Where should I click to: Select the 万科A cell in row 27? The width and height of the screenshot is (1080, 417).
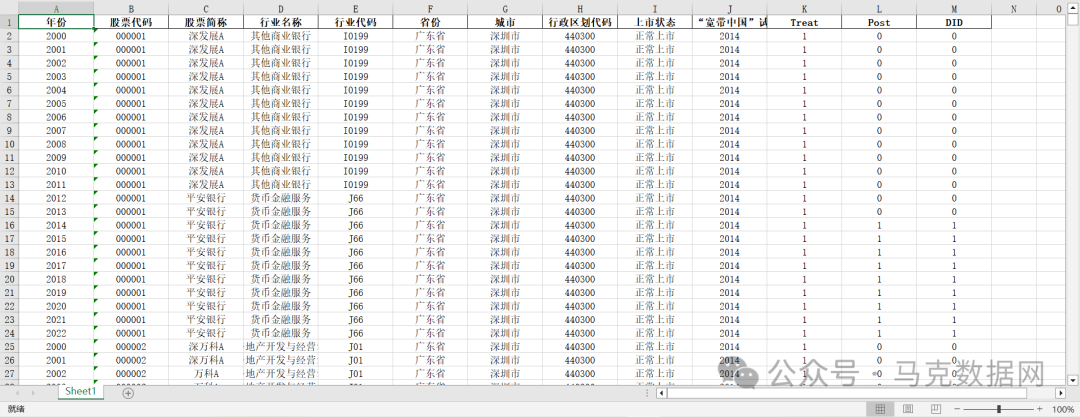tap(206, 374)
